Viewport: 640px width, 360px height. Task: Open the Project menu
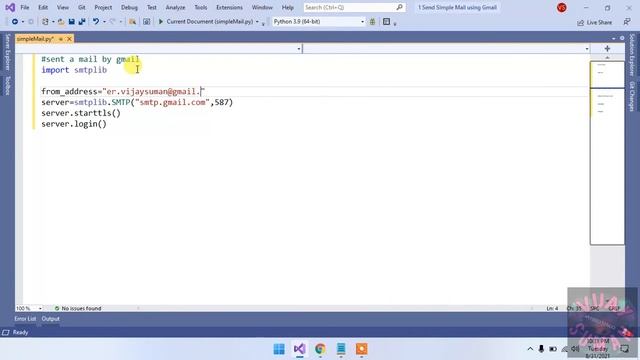pos(103,7)
